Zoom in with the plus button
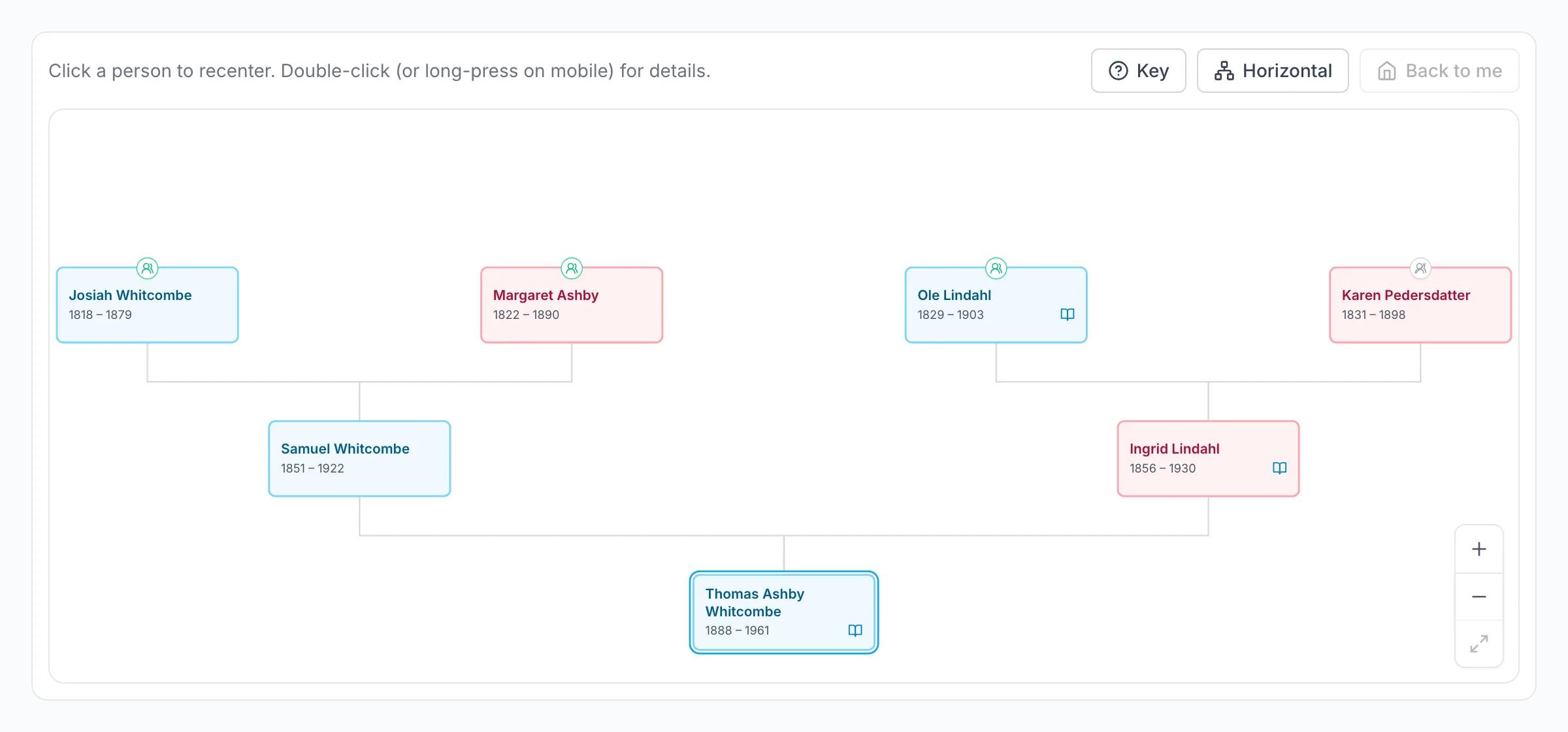 (x=1479, y=549)
